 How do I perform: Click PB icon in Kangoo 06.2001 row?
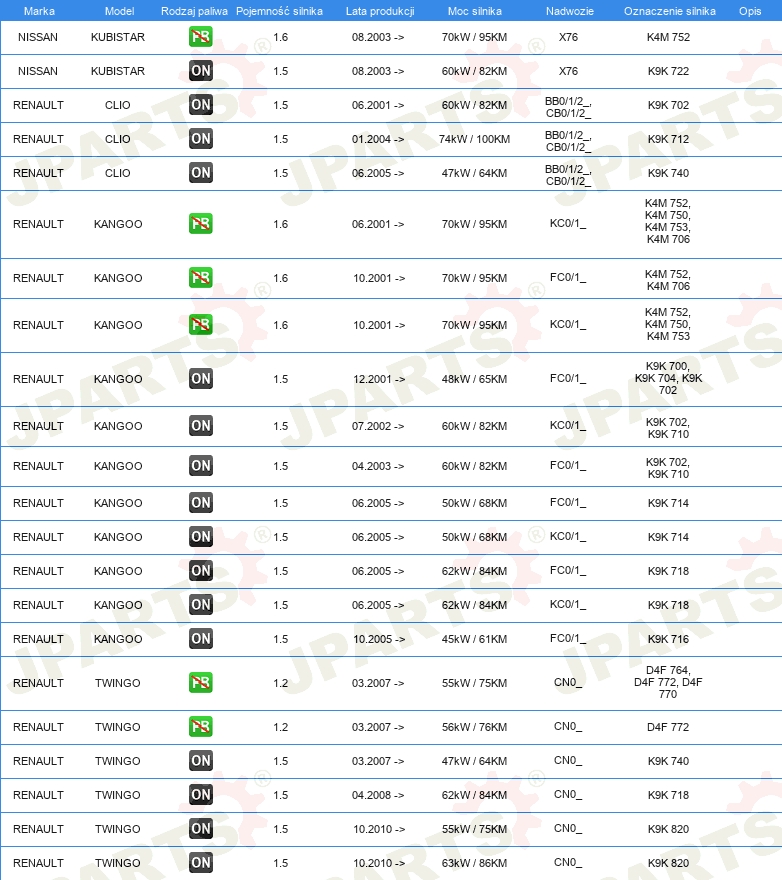[x=200, y=224]
